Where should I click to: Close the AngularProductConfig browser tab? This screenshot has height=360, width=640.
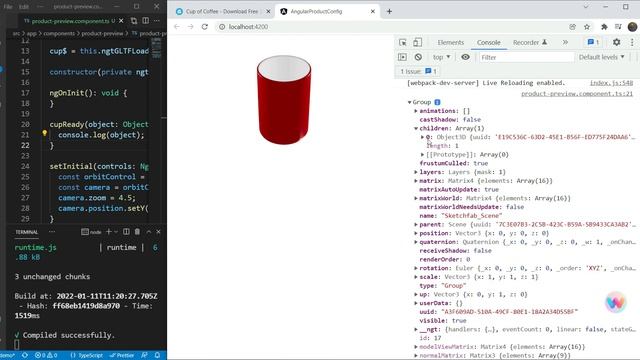[373, 11]
